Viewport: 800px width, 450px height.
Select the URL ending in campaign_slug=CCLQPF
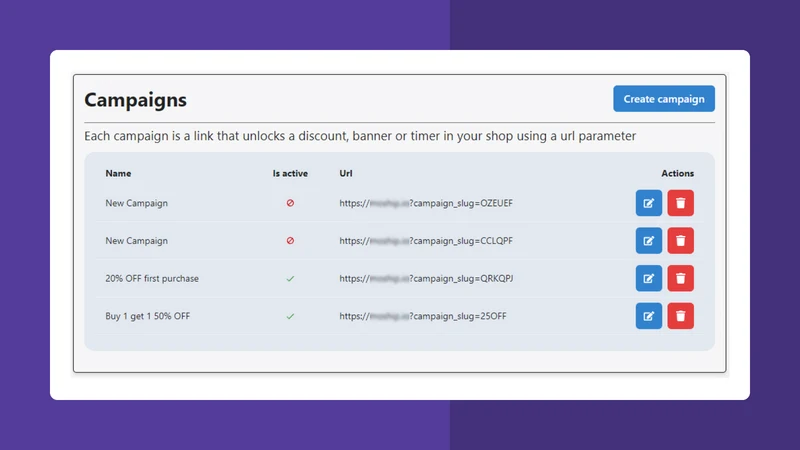[x=426, y=241]
